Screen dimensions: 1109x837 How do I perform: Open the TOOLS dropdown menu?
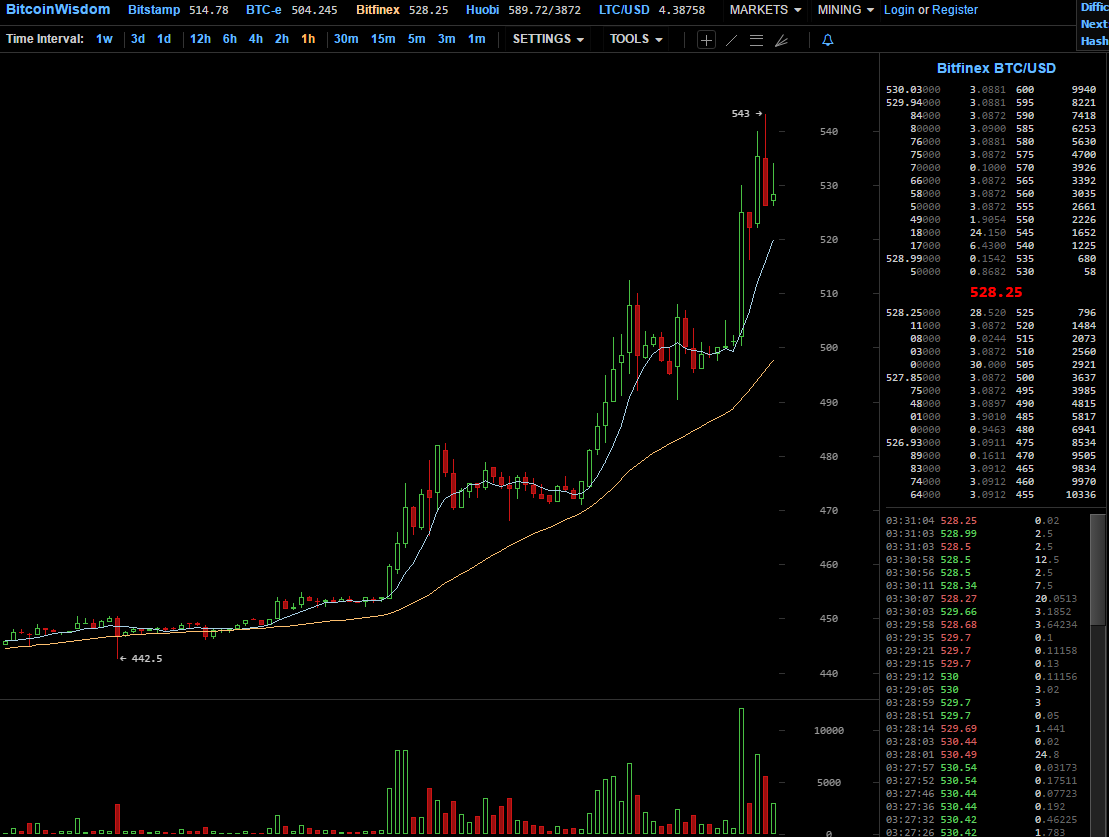pos(636,39)
